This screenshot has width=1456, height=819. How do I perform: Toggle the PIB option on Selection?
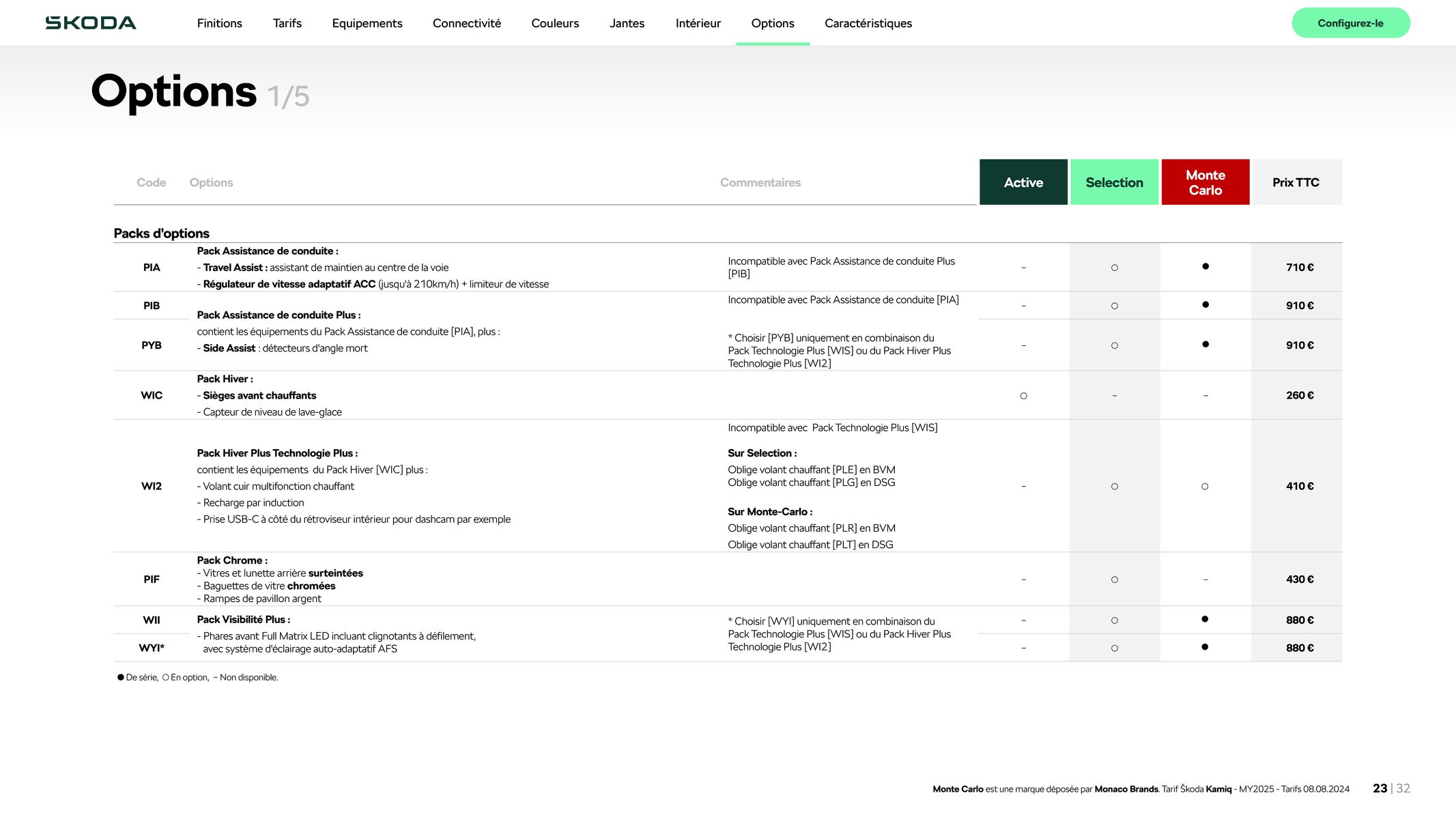point(1113,305)
